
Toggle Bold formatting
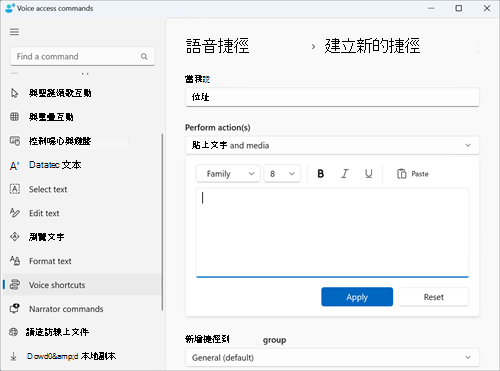click(x=320, y=174)
